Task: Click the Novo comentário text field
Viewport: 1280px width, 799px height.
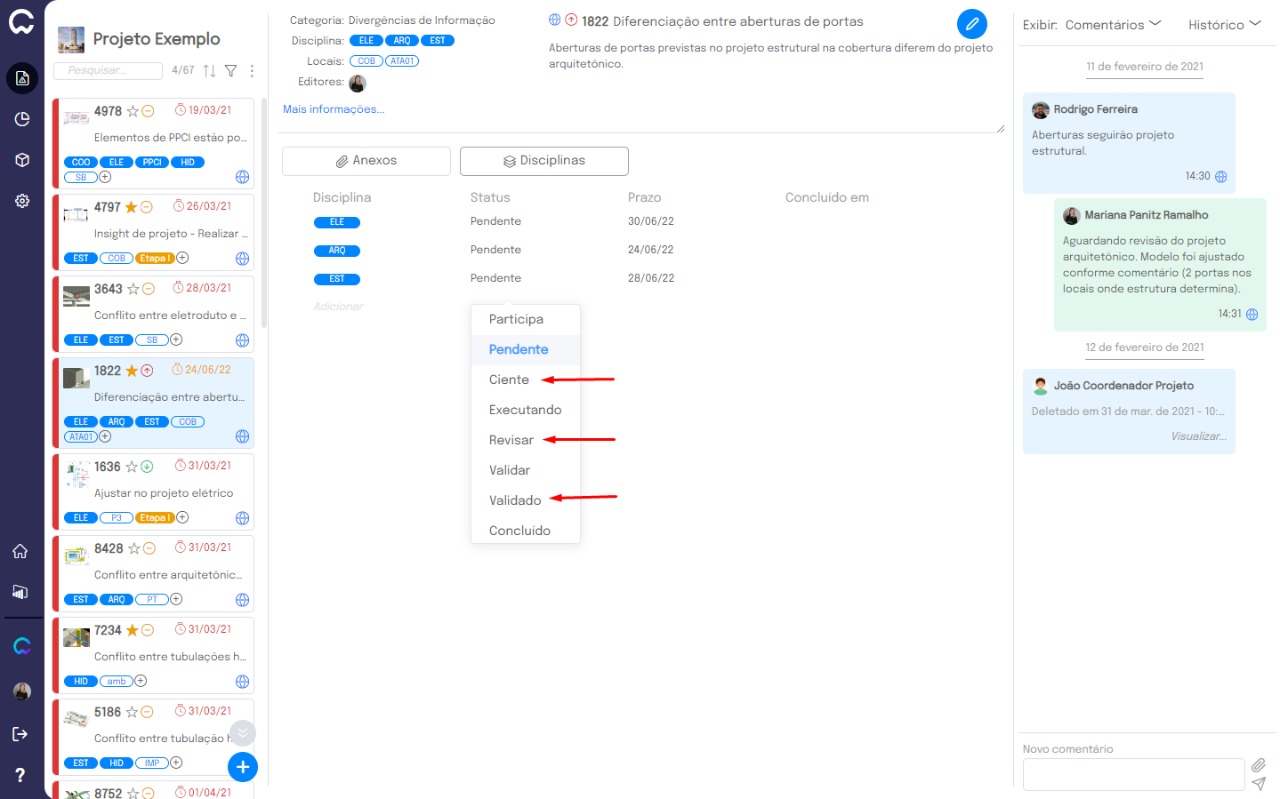Action: tap(1133, 774)
